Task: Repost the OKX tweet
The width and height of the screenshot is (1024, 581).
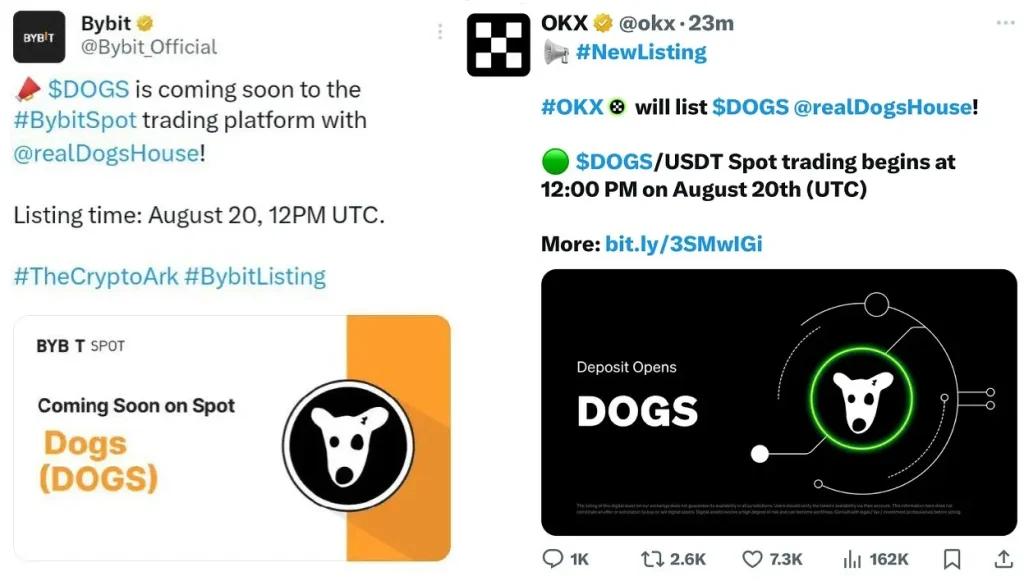Action: click(x=651, y=559)
